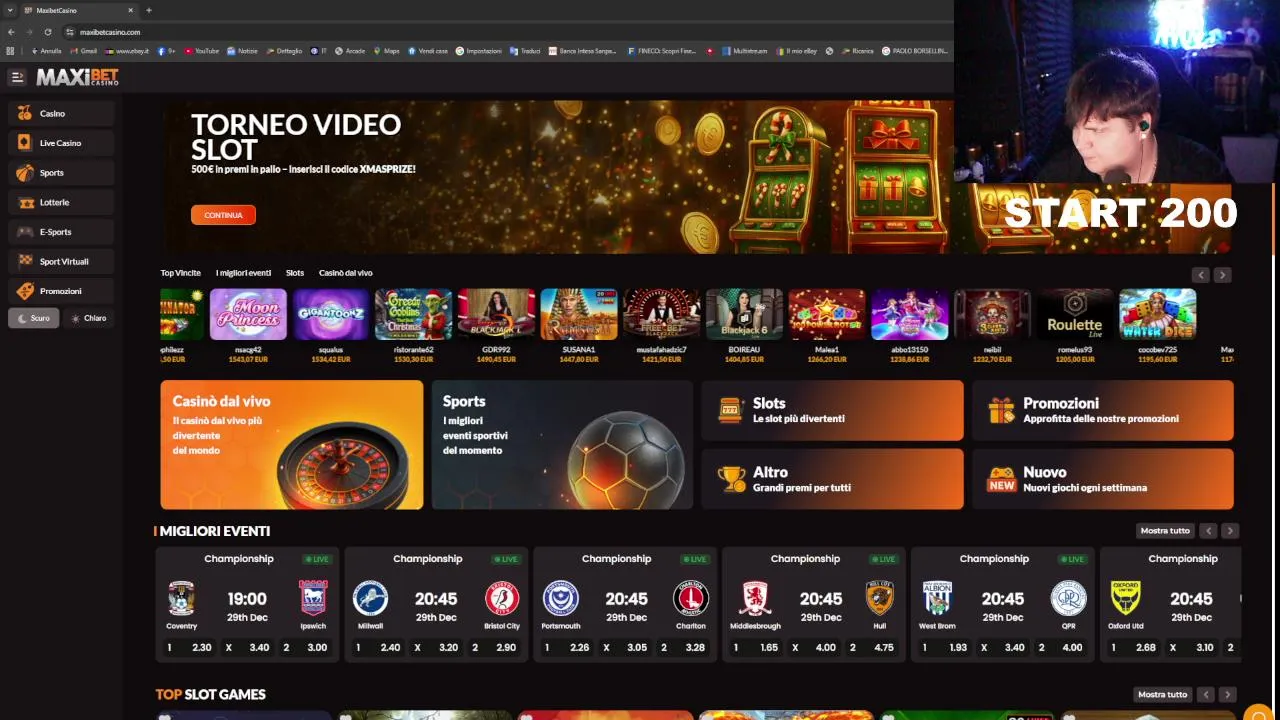
Task: Open the Maps bookmark
Action: [x=386, y=51]
